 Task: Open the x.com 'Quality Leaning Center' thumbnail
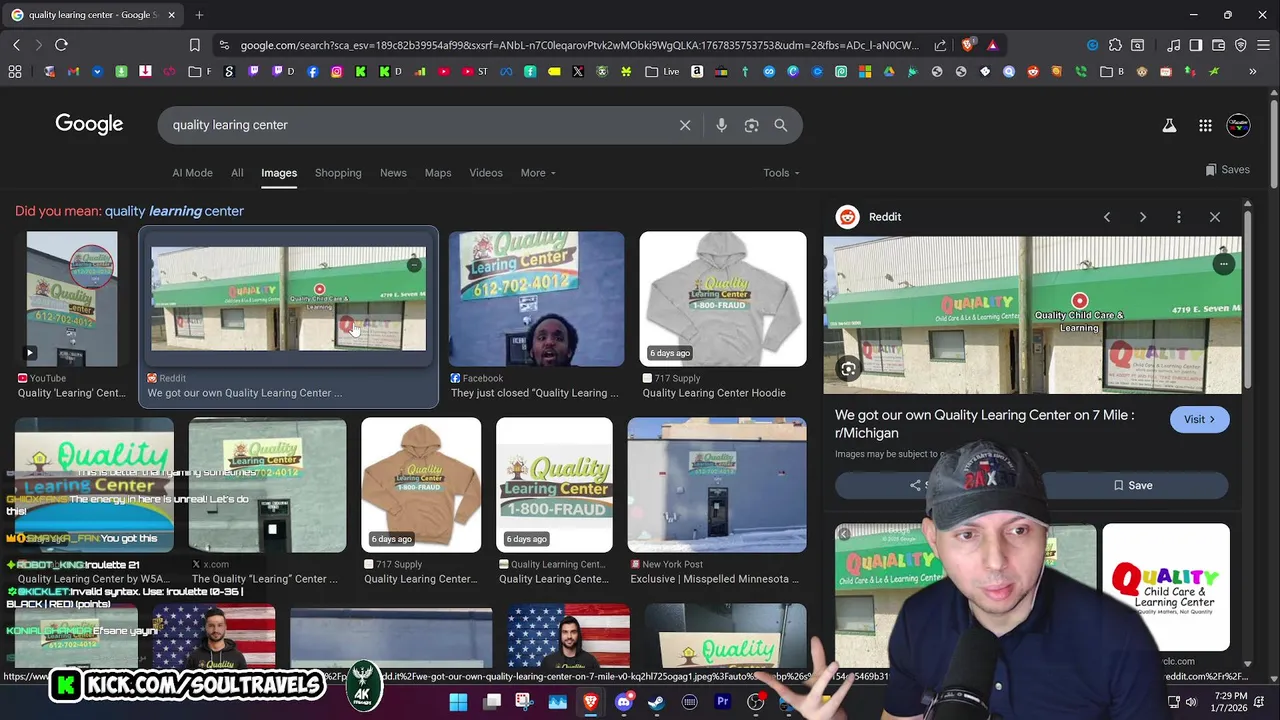(267, 485)
